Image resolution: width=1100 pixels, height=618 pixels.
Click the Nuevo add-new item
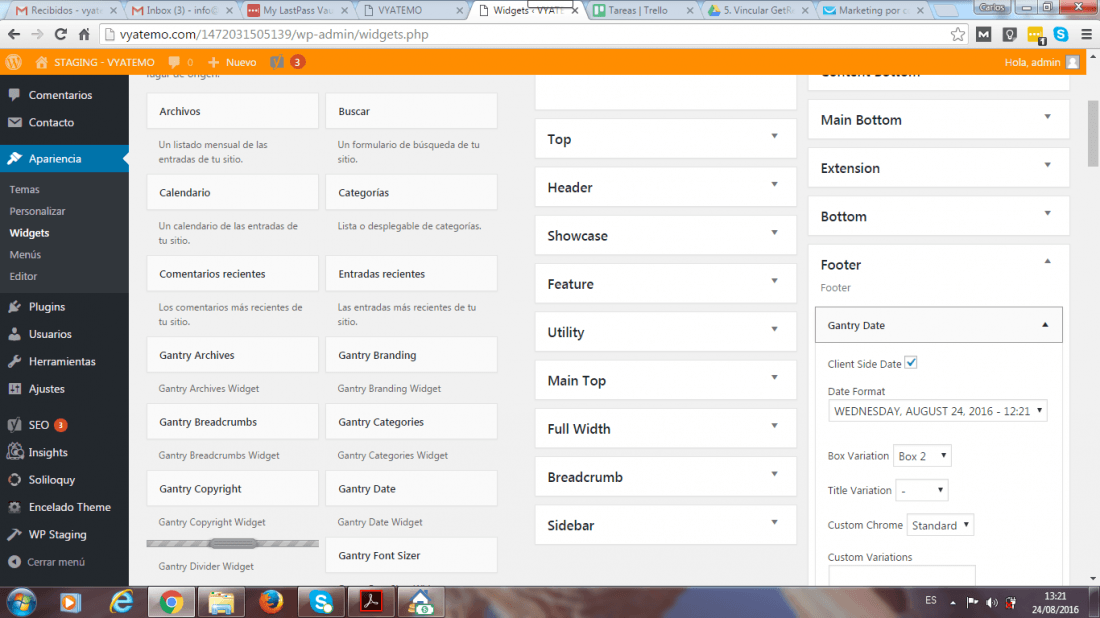click(232, 62)
